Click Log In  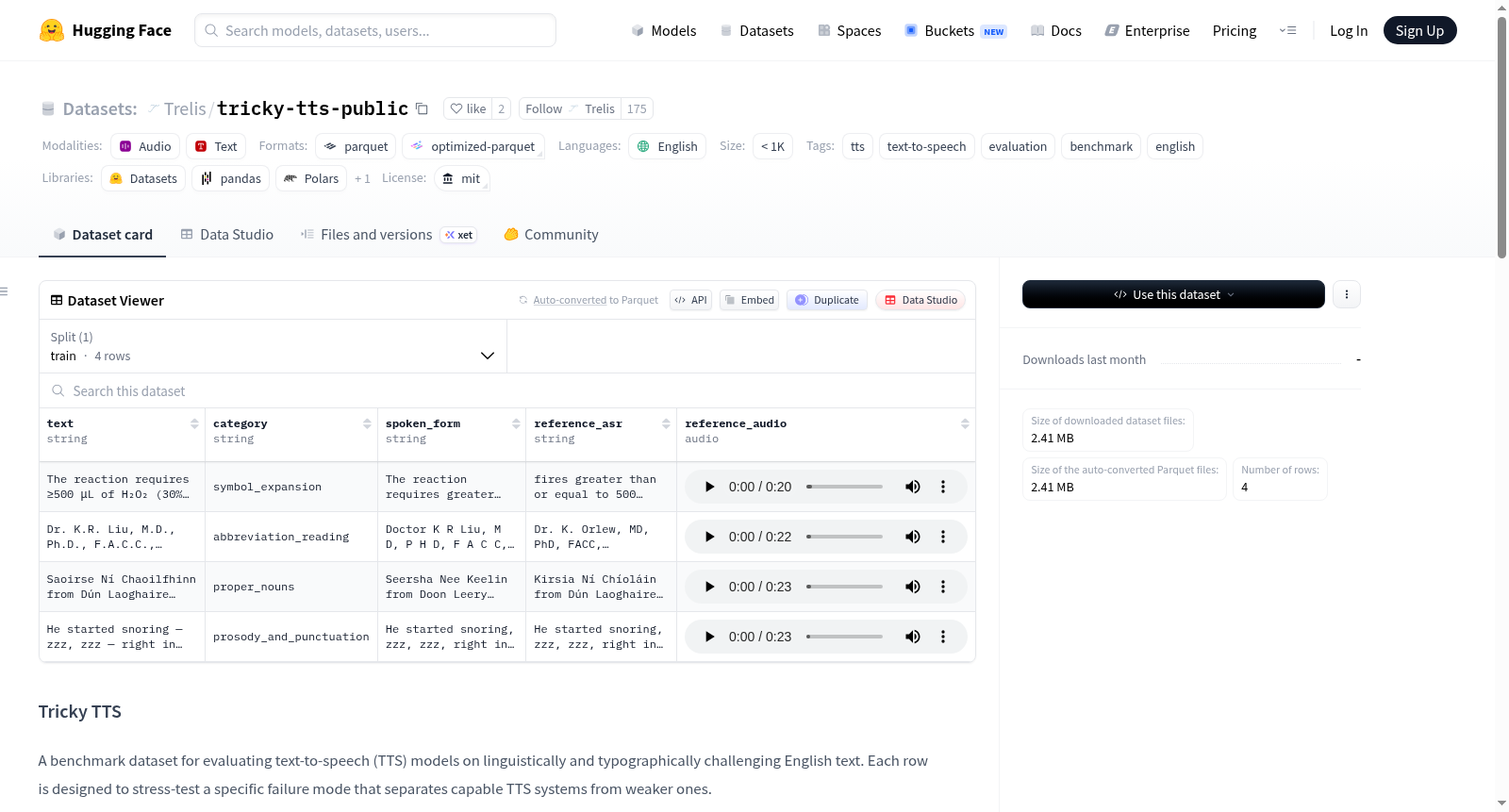pos(1349,30)
